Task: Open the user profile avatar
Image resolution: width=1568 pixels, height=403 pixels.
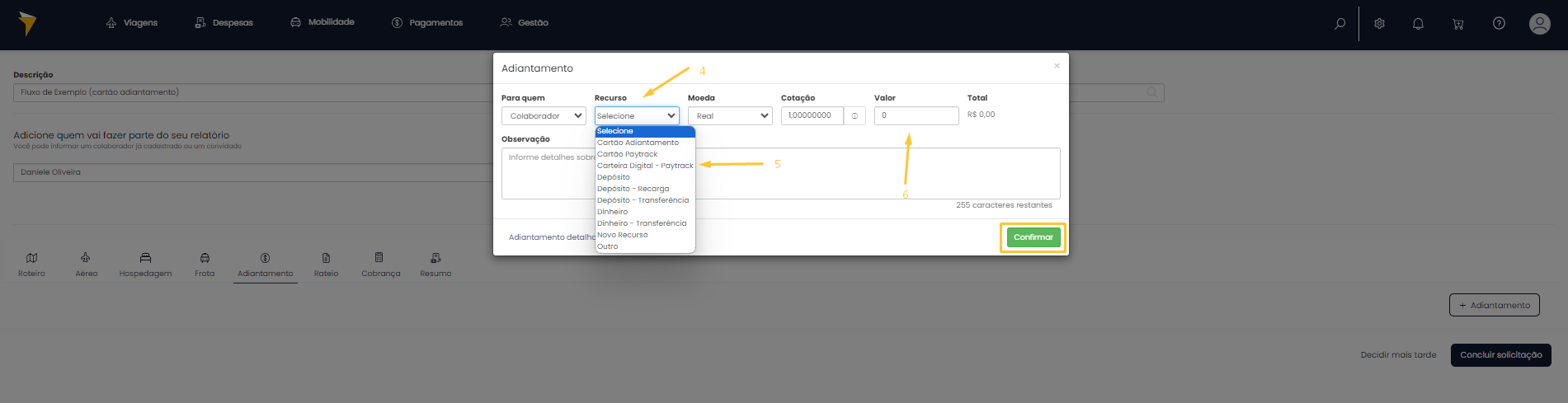Action: (x=1539, y=24)
